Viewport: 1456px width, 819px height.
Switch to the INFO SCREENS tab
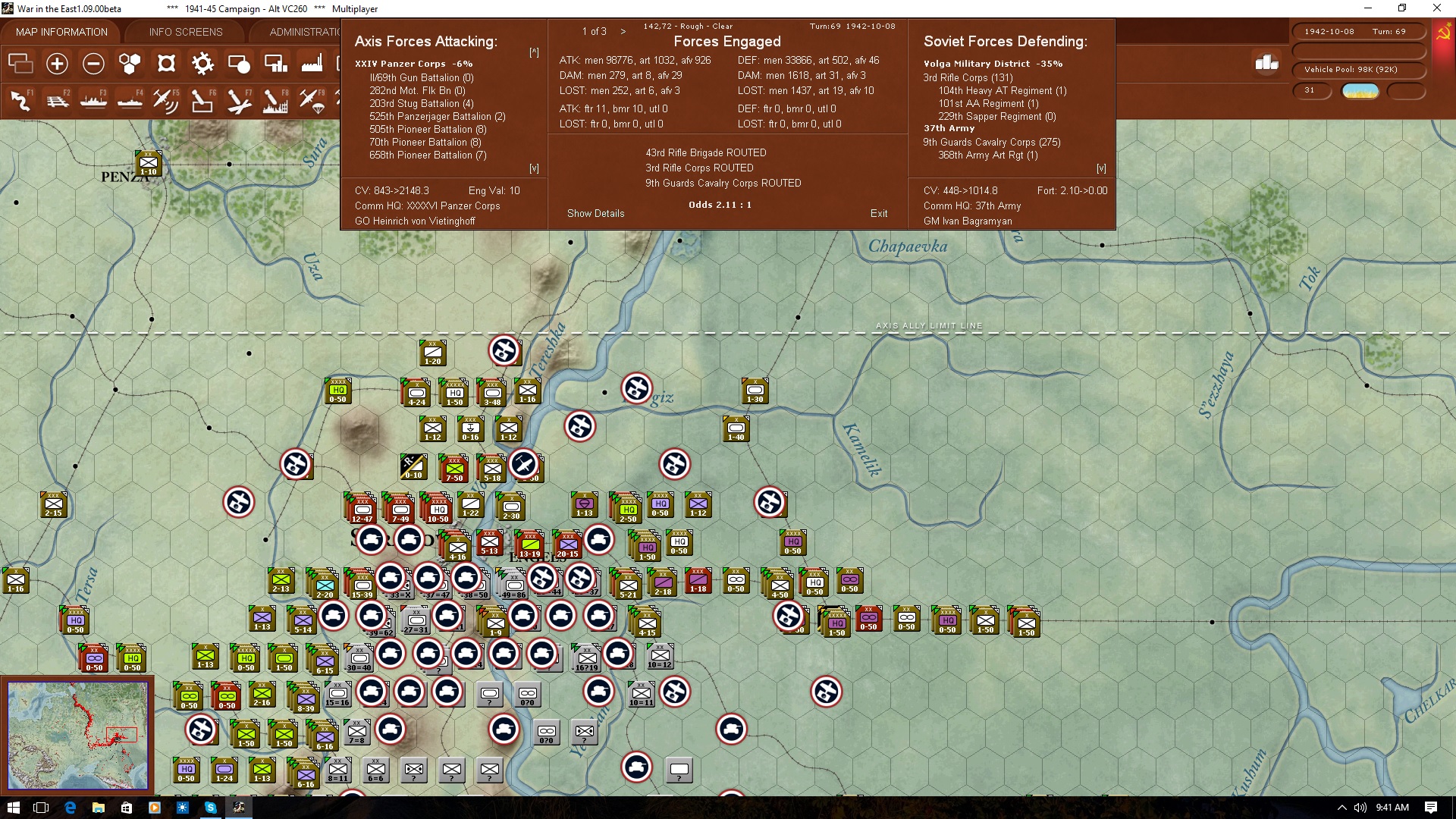[186, 32]
